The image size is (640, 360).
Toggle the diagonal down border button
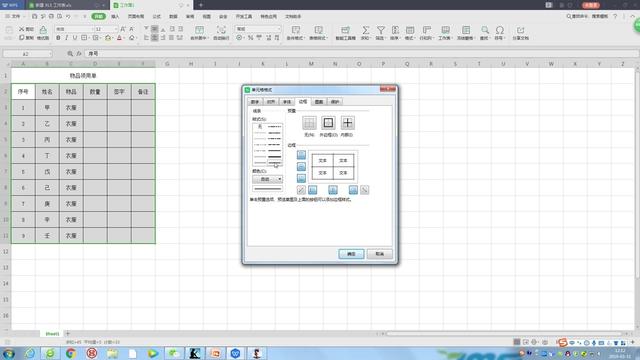point(364,190)
